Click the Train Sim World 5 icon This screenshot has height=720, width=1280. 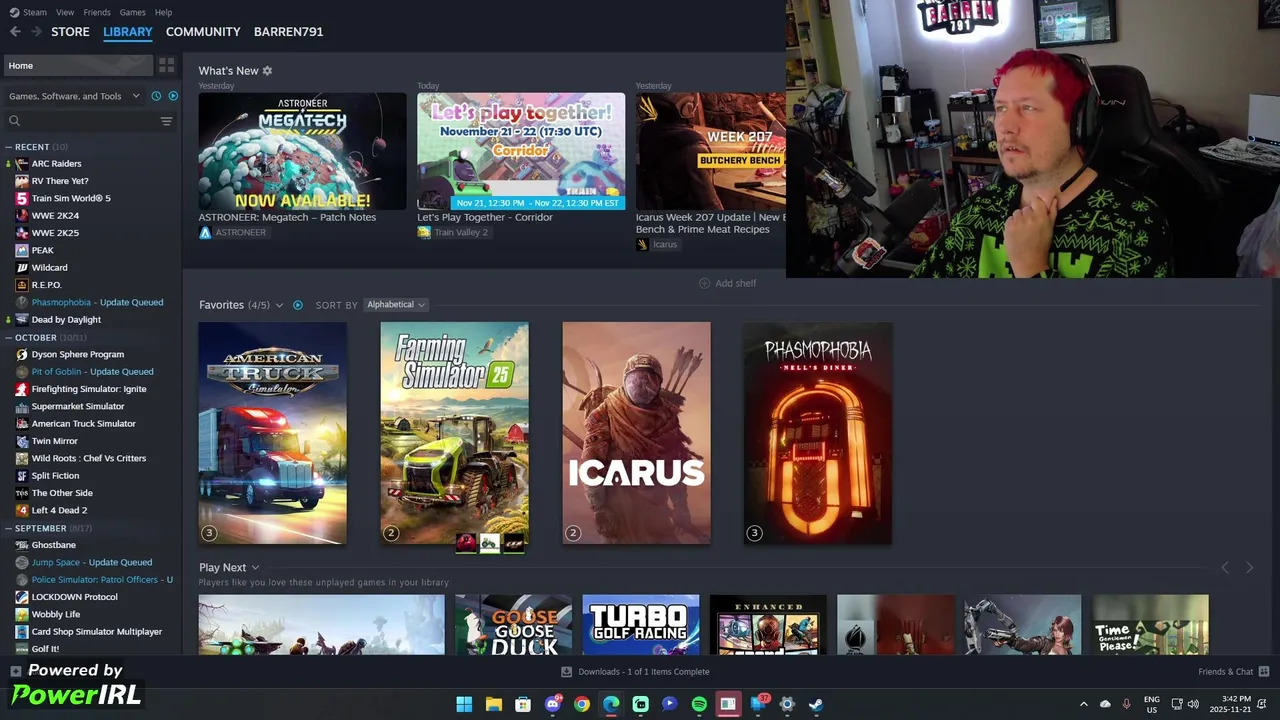[22, 198]
